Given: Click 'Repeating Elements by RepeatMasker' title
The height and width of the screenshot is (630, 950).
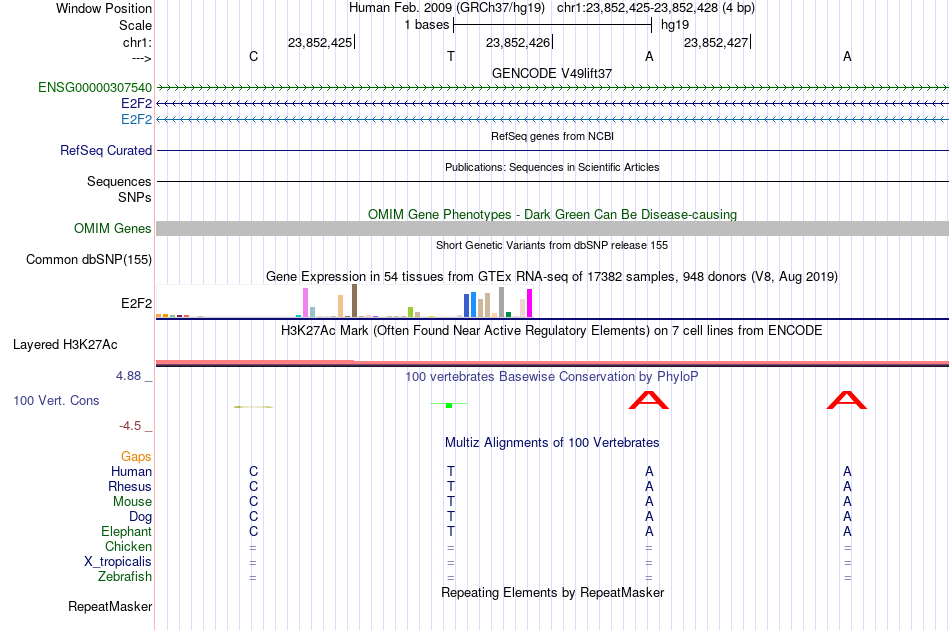Looking at the screenshot, I should (x=553, y=592).
